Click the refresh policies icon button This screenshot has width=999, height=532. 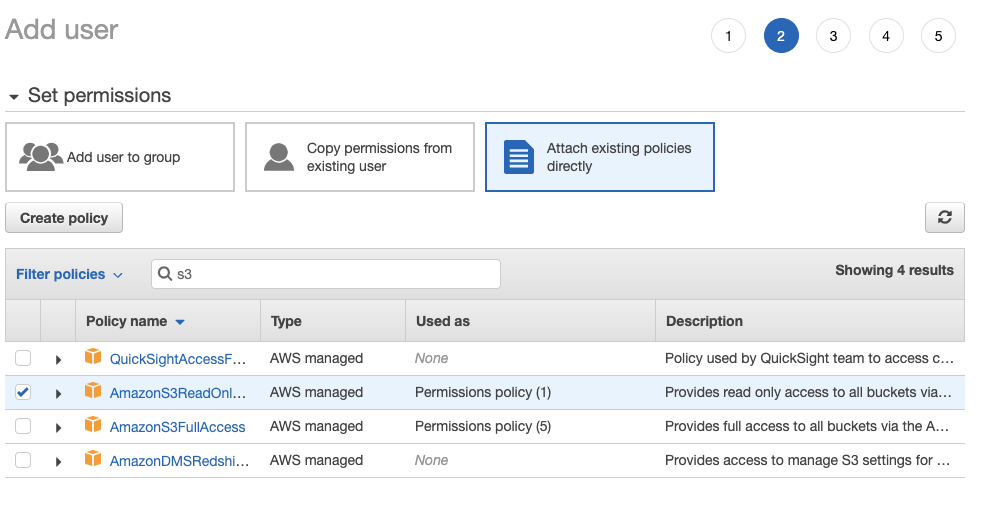point(944,218)
